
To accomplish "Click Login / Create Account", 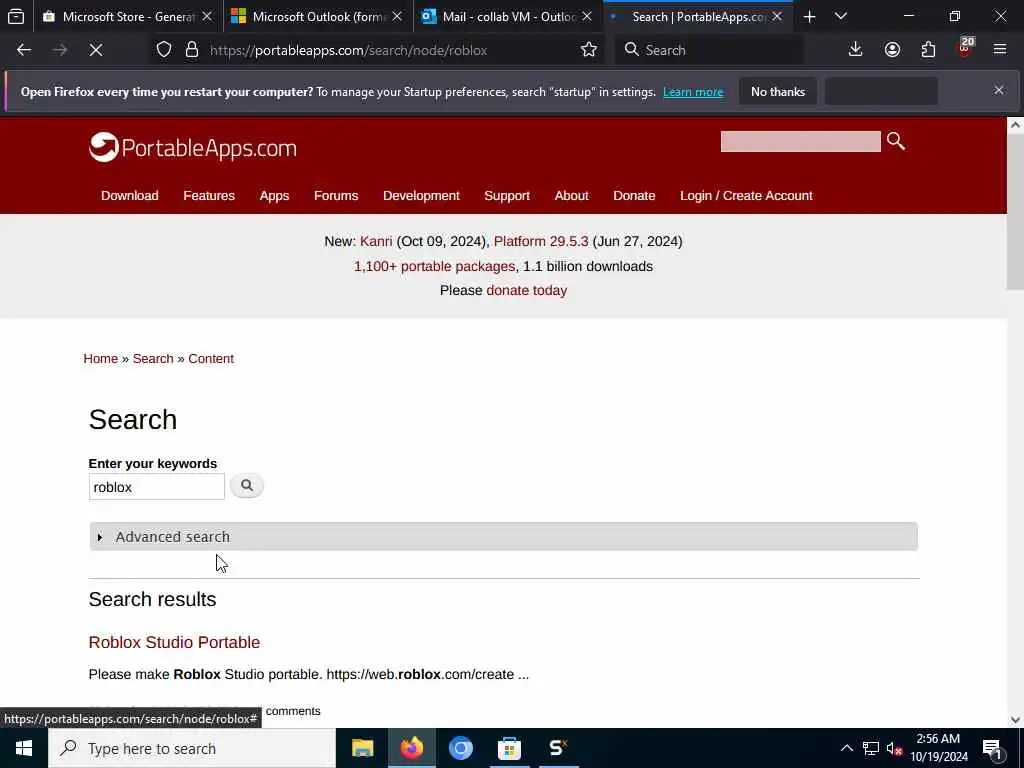I will pyautogui.click(x=746, y=196).
